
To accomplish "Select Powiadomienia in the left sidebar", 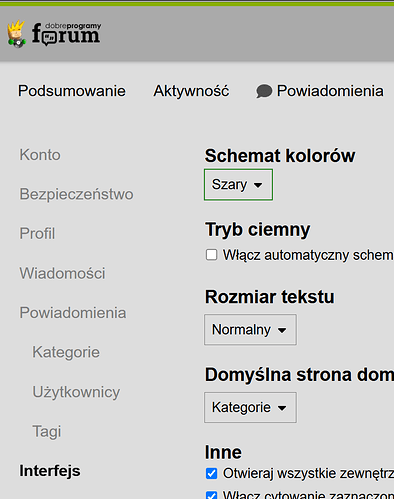I will pos(73,313).
